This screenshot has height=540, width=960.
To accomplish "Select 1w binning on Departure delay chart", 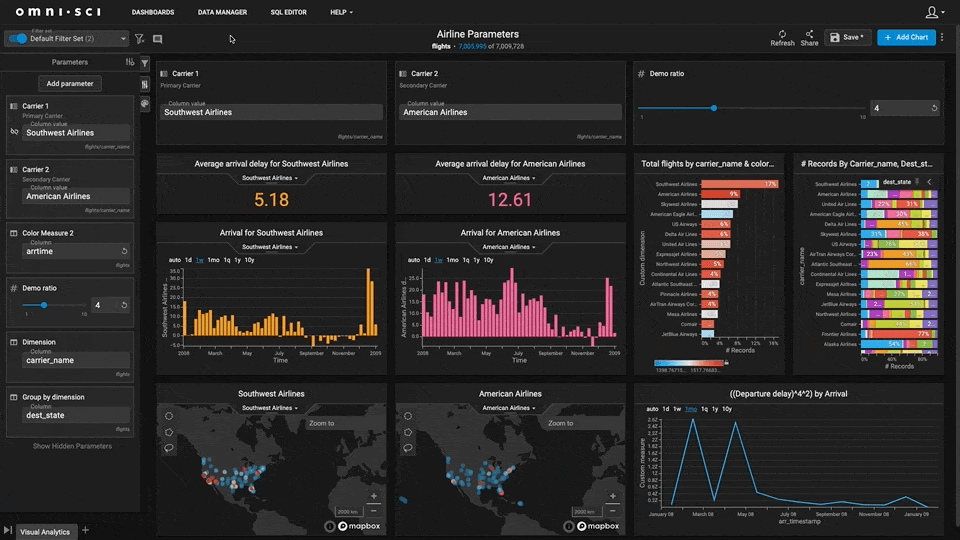I will 677,409.
